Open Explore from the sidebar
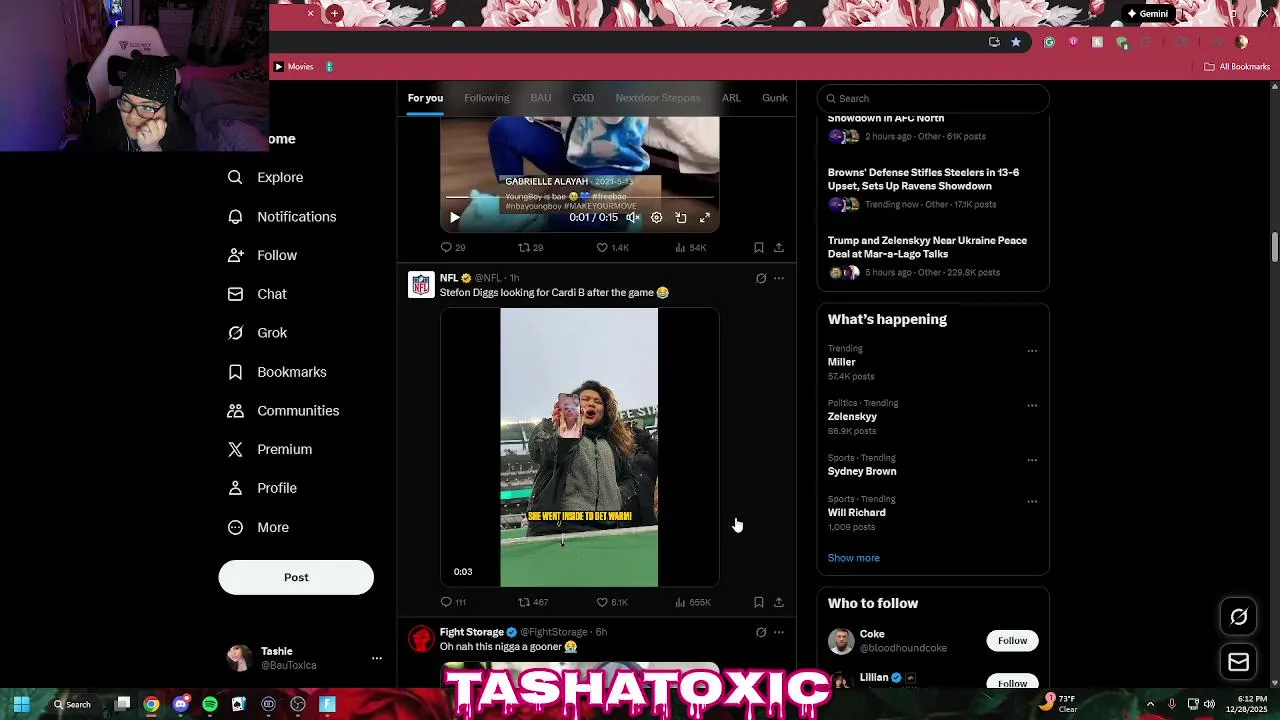This screenshot has width=1280, height=720. [265, 177]
